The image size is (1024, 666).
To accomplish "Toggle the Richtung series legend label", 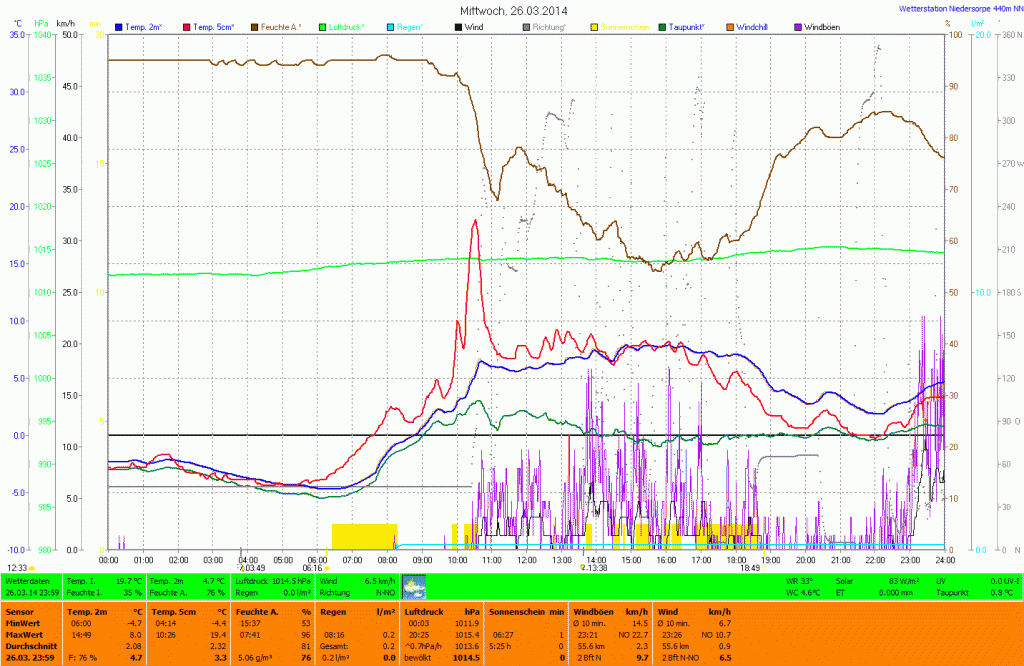I will click(549, 25).
